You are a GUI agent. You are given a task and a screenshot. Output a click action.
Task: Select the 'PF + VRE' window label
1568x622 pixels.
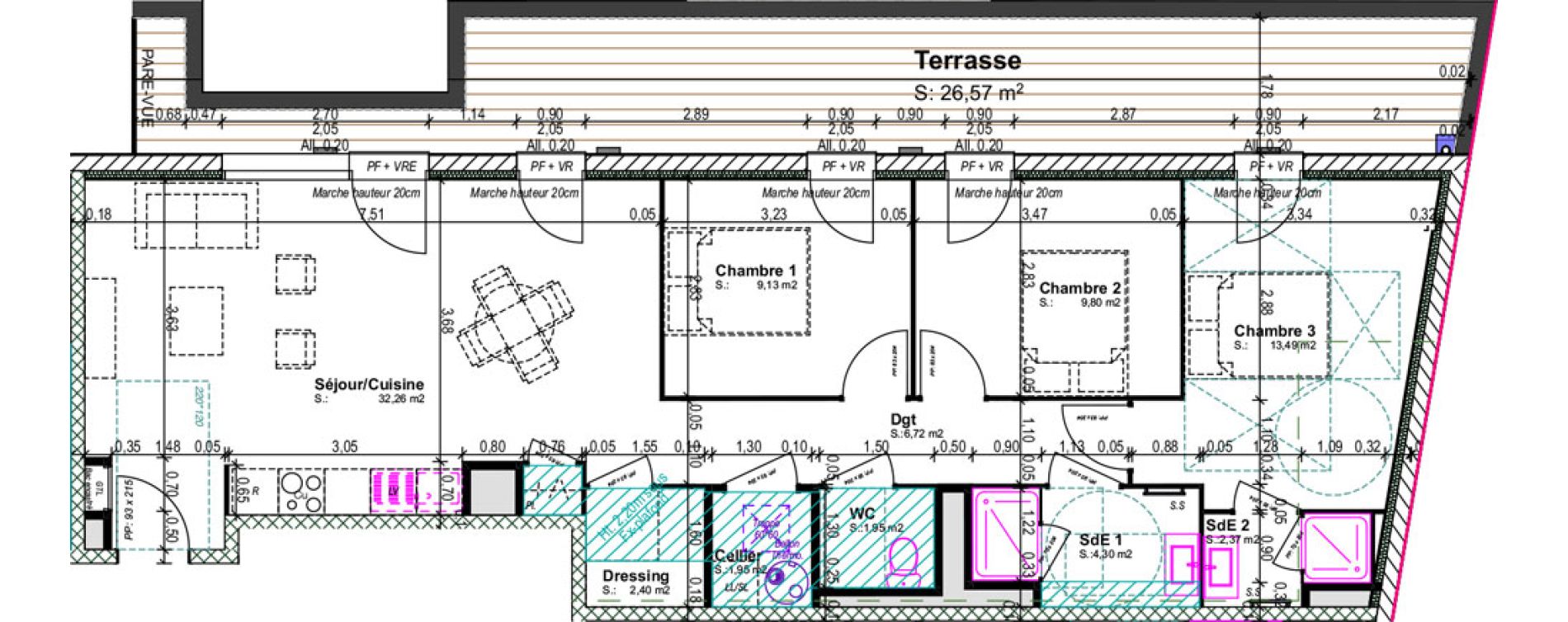click(x=392, y=167)
